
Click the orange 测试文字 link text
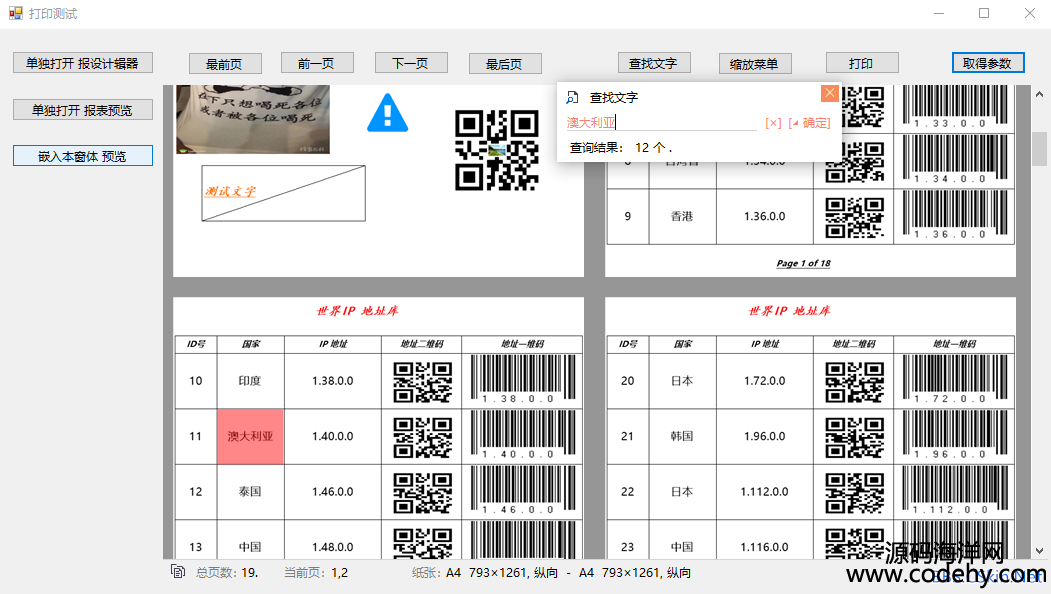231,192
